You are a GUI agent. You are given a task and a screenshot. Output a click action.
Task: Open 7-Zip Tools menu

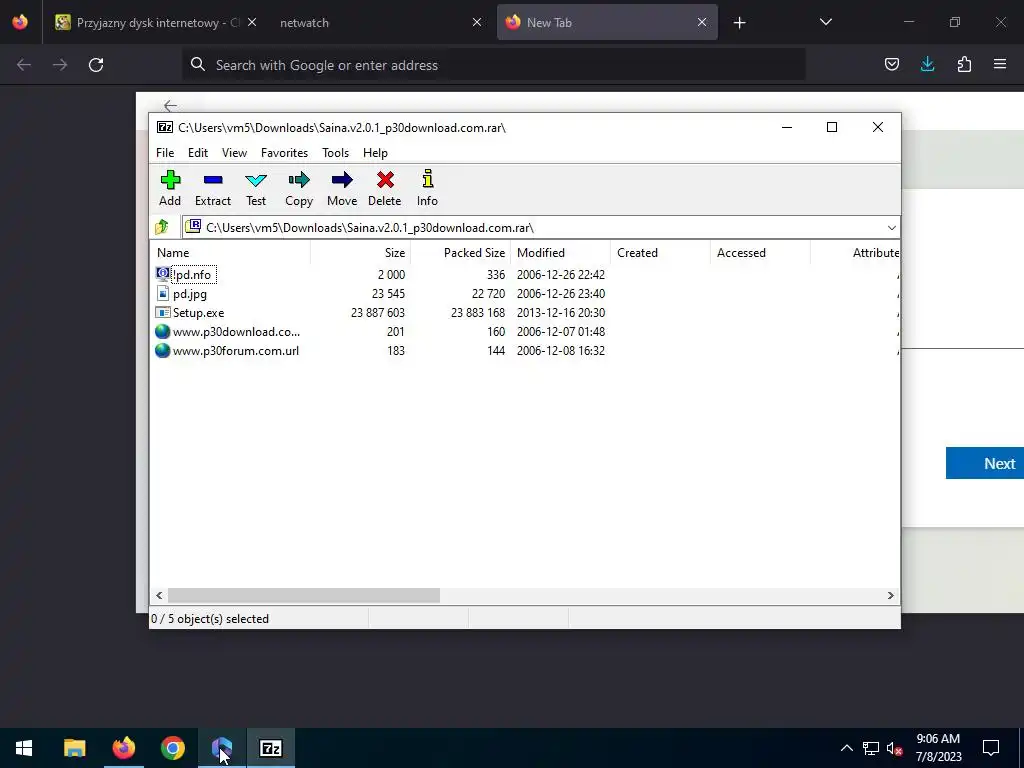click(336, 153)
